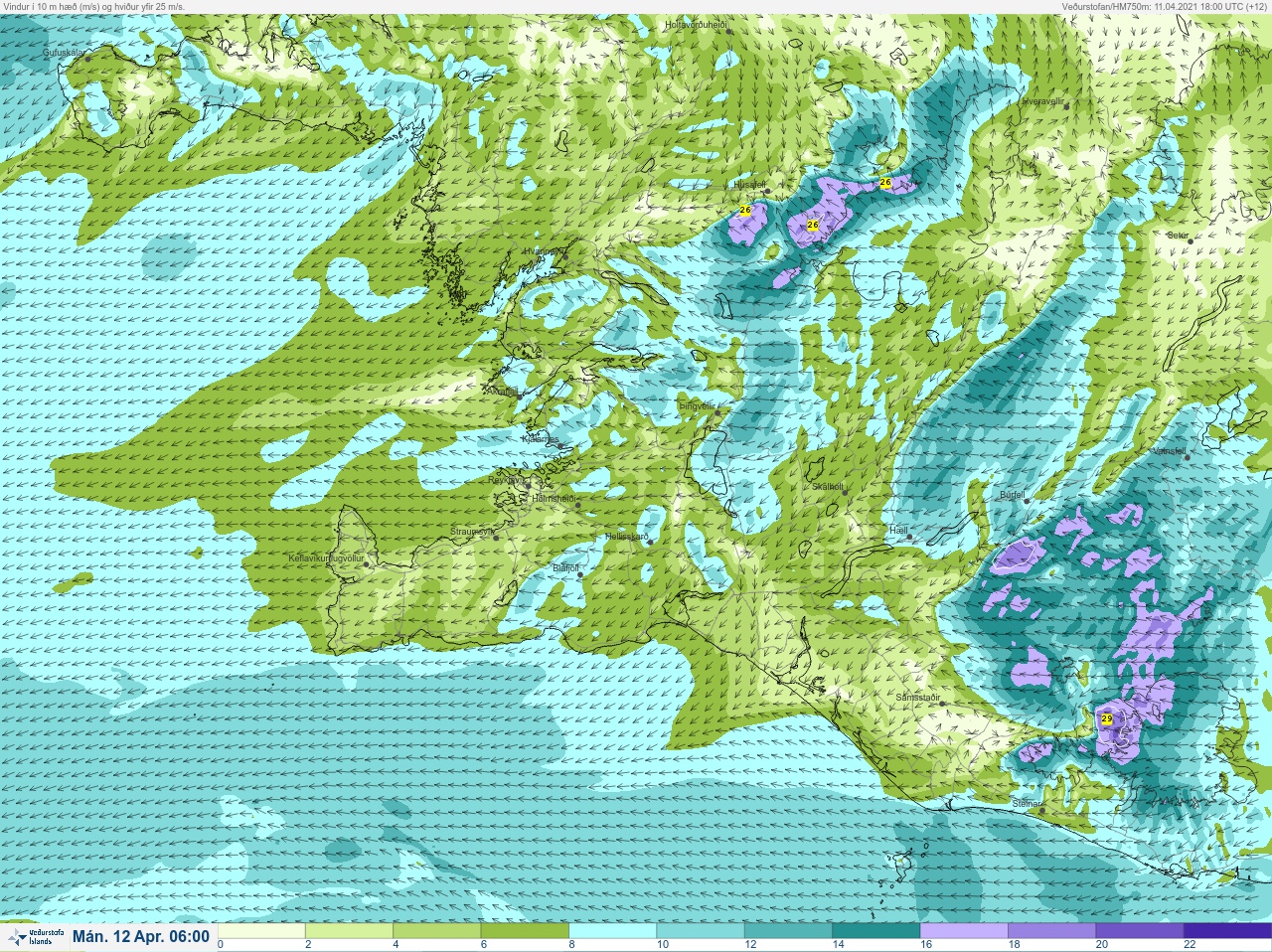Click the Vatnsfell station label

click(x=1169, y=451)
